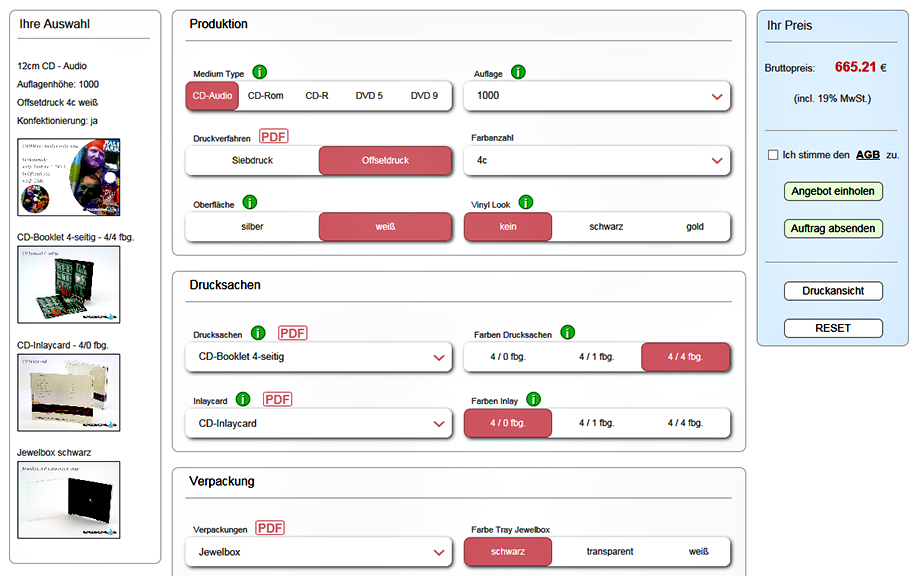Switch medium type to DVD 5

[x=369, y=96]
